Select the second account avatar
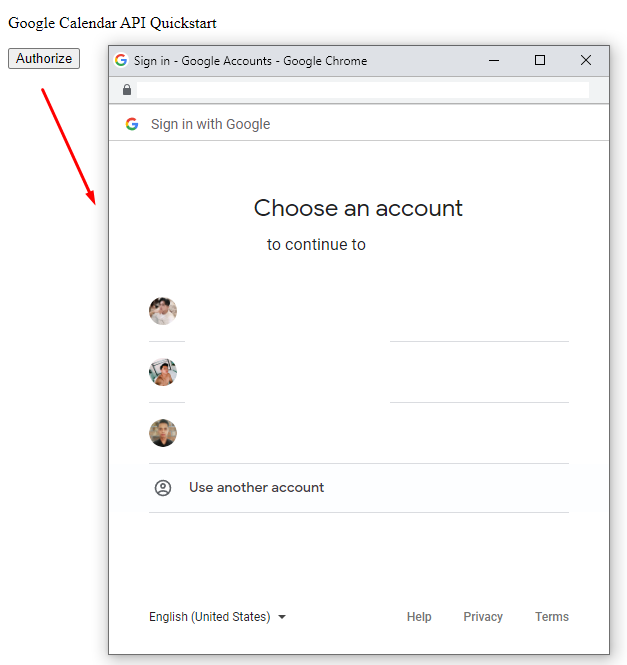The image size is (627, 665). click(x=163, y=372)
